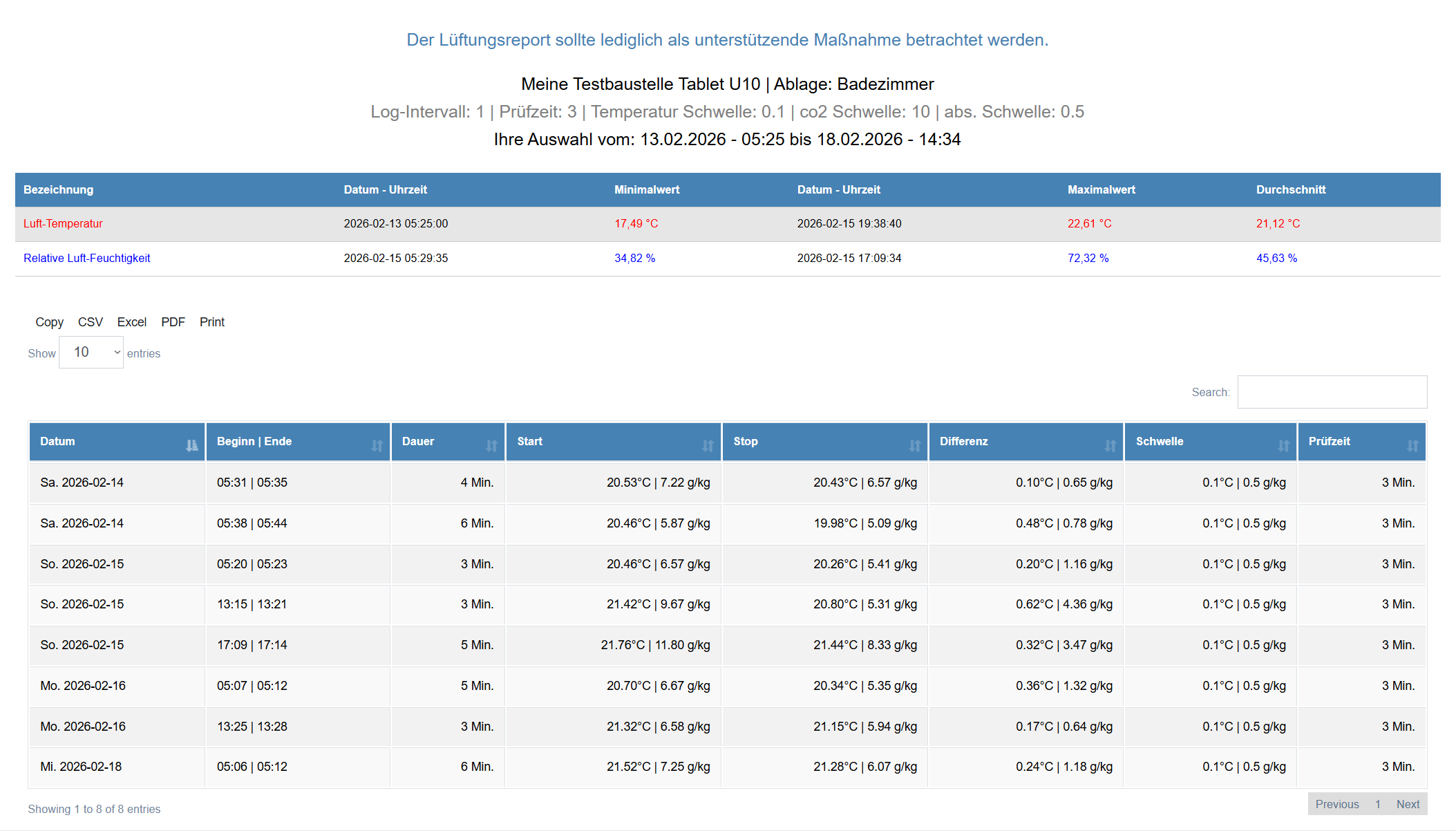The image size is (1456, 831).
Task: Click the Luft-Temperatur row label
Action: tap(63, 224)
